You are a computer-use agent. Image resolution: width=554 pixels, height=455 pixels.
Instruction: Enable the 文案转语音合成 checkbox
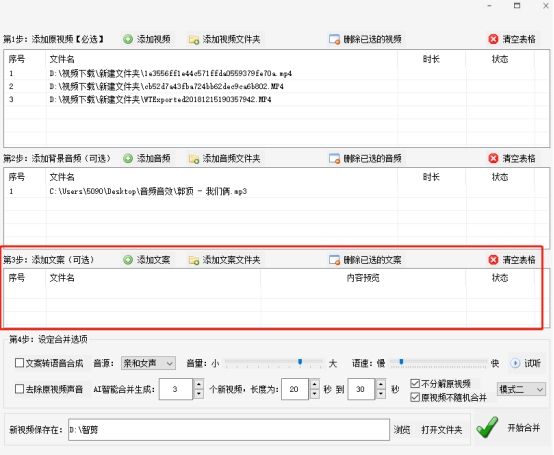[x=19, y=363]
